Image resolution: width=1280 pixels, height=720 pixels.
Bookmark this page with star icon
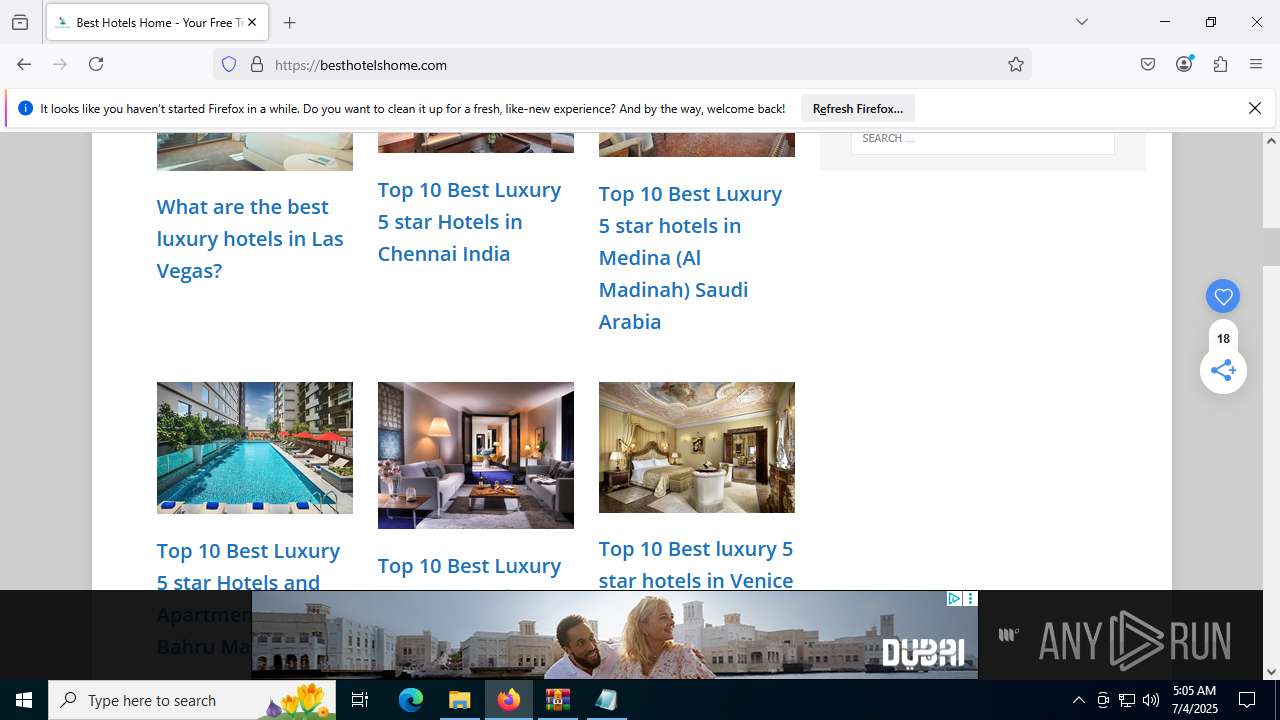coord(1016,64)
